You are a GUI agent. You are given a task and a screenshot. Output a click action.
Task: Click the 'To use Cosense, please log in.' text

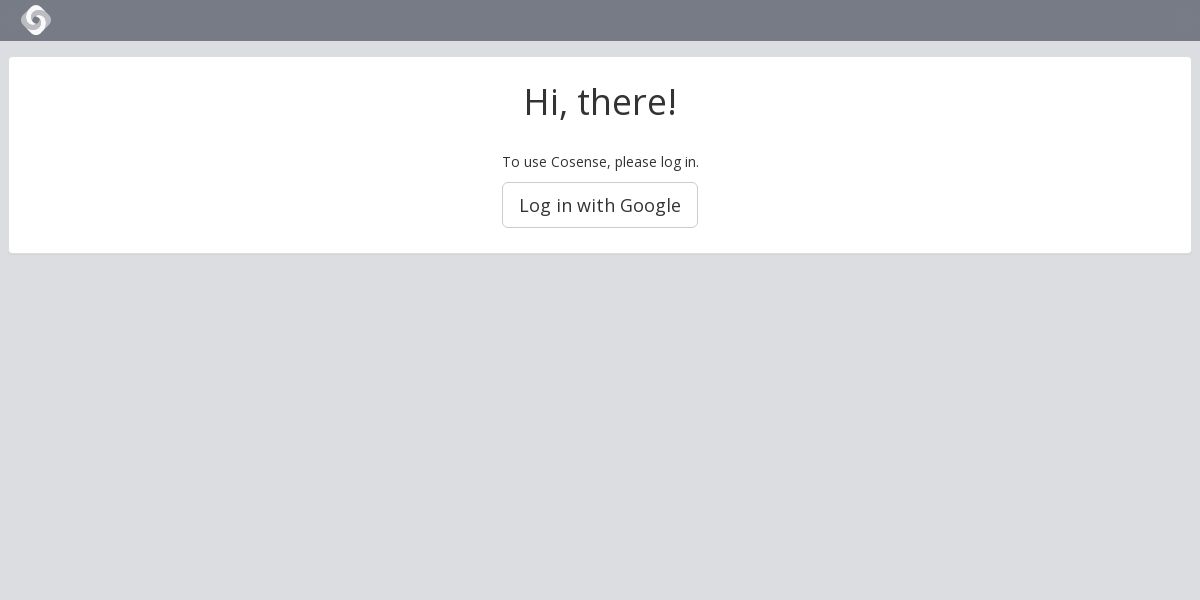[600, 162]
